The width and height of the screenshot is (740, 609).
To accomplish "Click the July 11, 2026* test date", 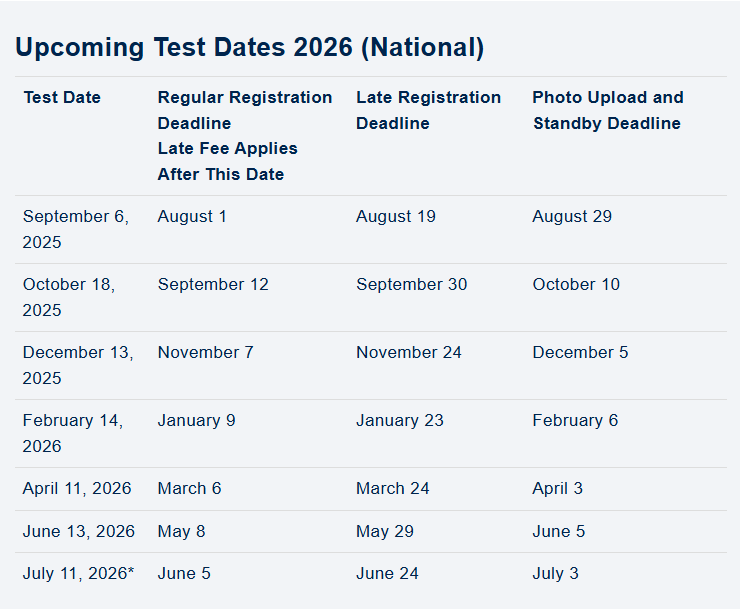I will coord(78,573).
